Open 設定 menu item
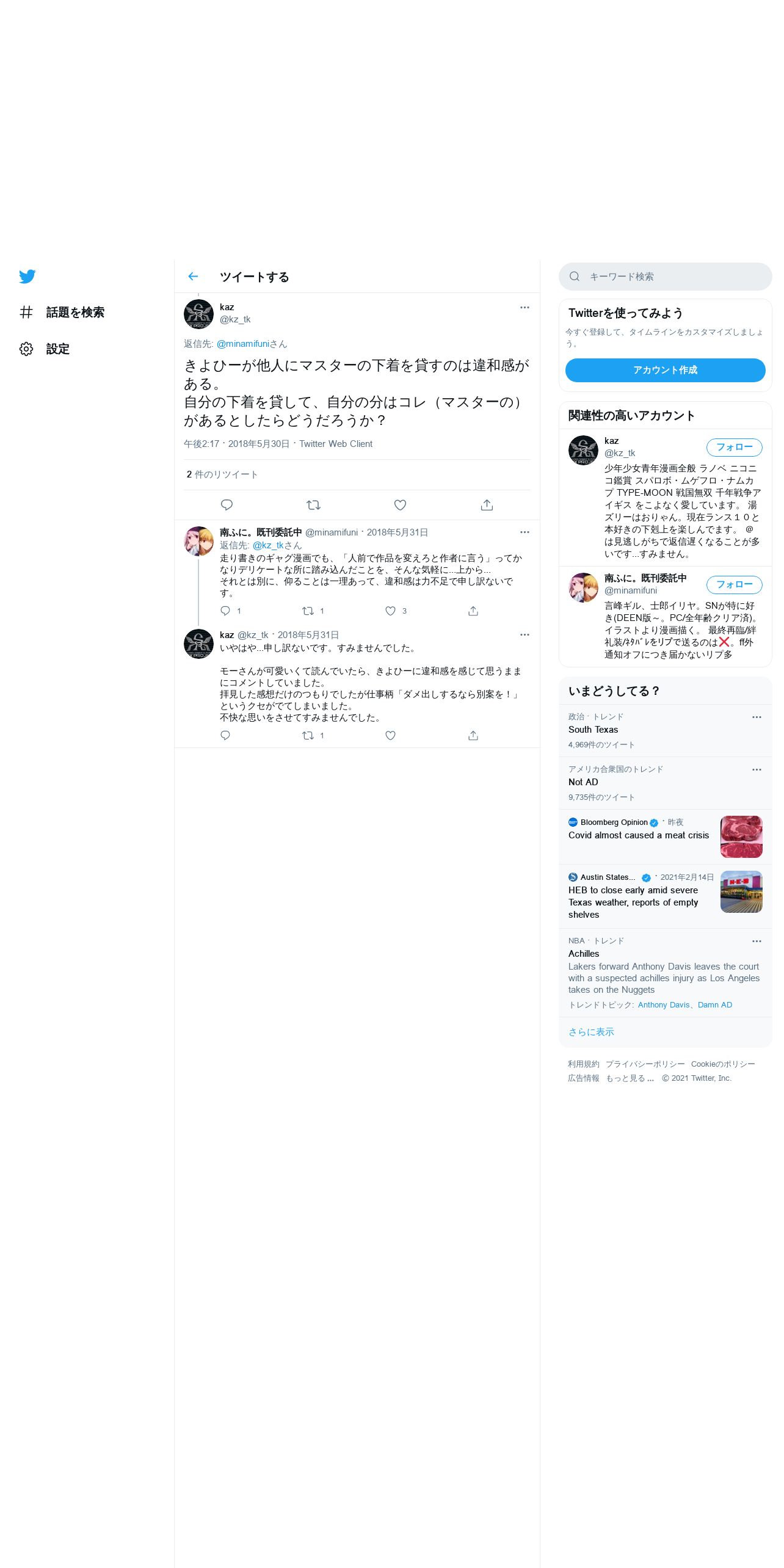 pos(45,349)
